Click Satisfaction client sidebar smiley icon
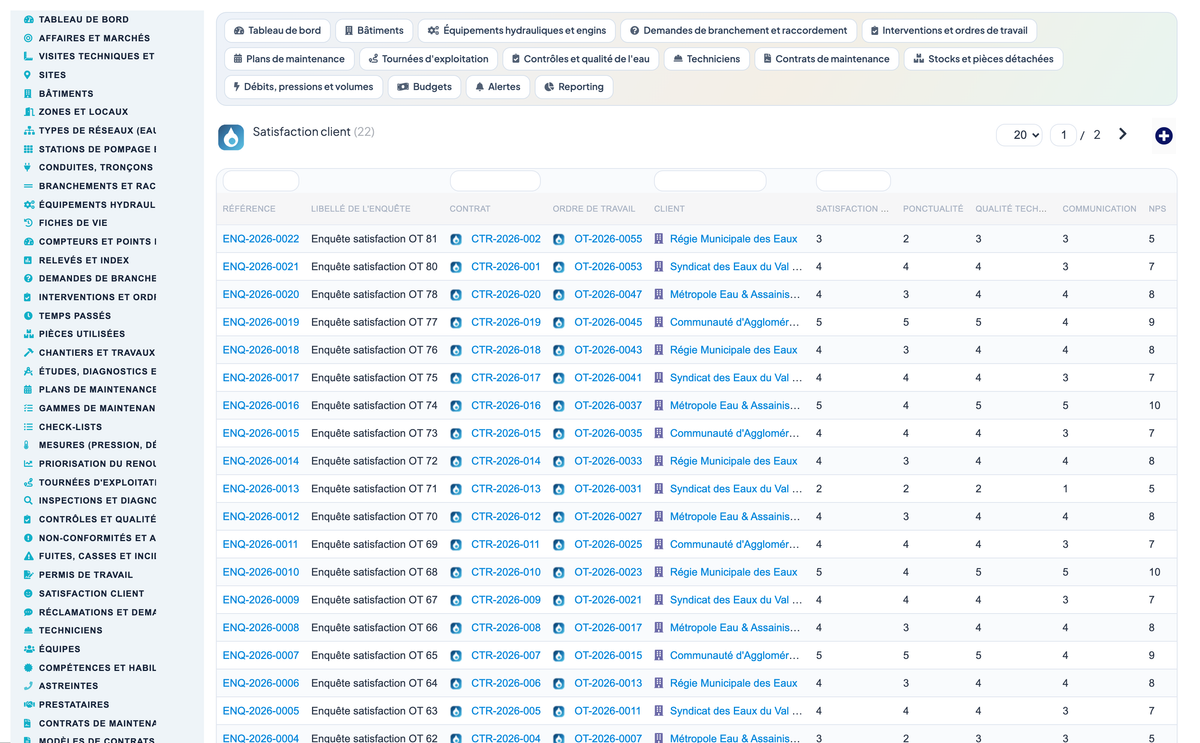The image size is (1200, 743). pyautogui.click(x=28, y=594)
